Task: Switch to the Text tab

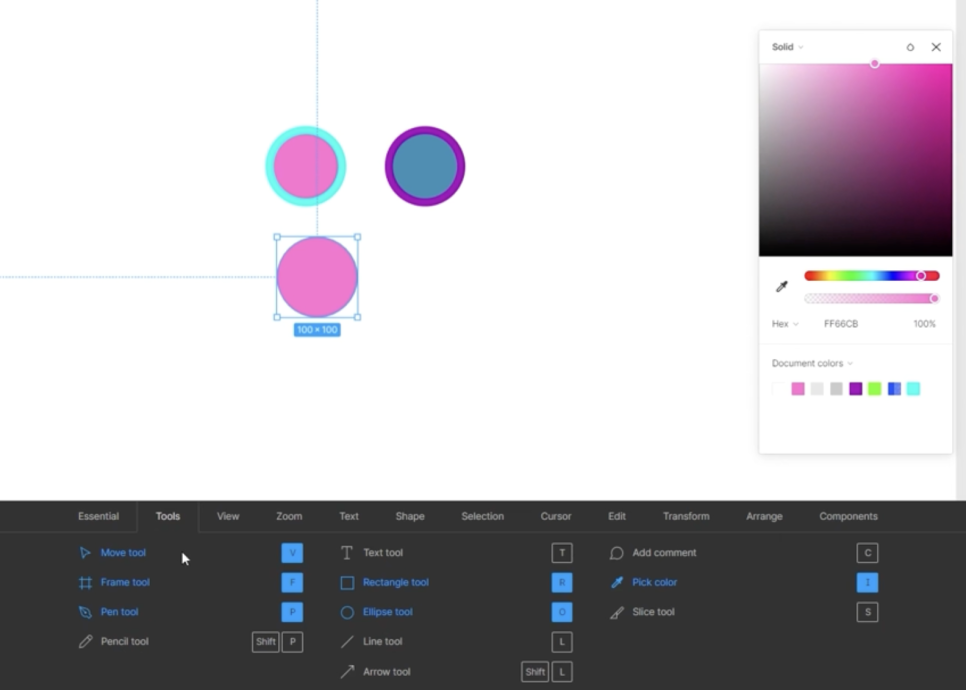Action: point(349,516)
